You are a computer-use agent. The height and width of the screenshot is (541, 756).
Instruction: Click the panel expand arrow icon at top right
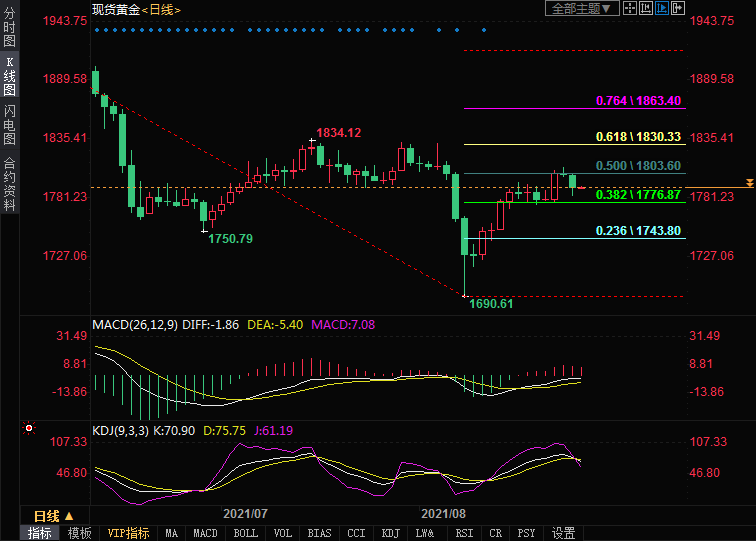(x=677, y=9)
